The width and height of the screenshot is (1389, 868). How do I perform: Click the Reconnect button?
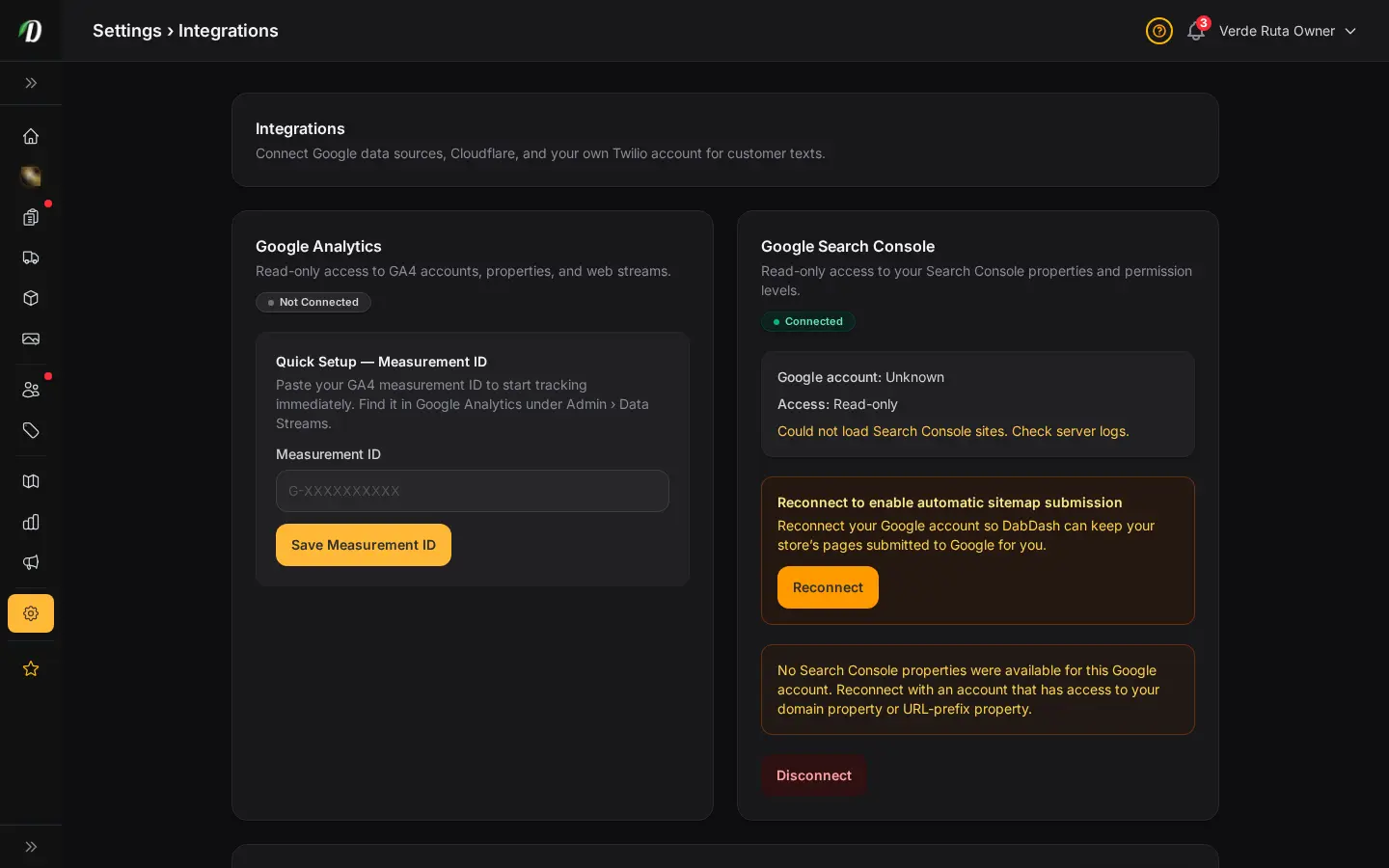828,587
